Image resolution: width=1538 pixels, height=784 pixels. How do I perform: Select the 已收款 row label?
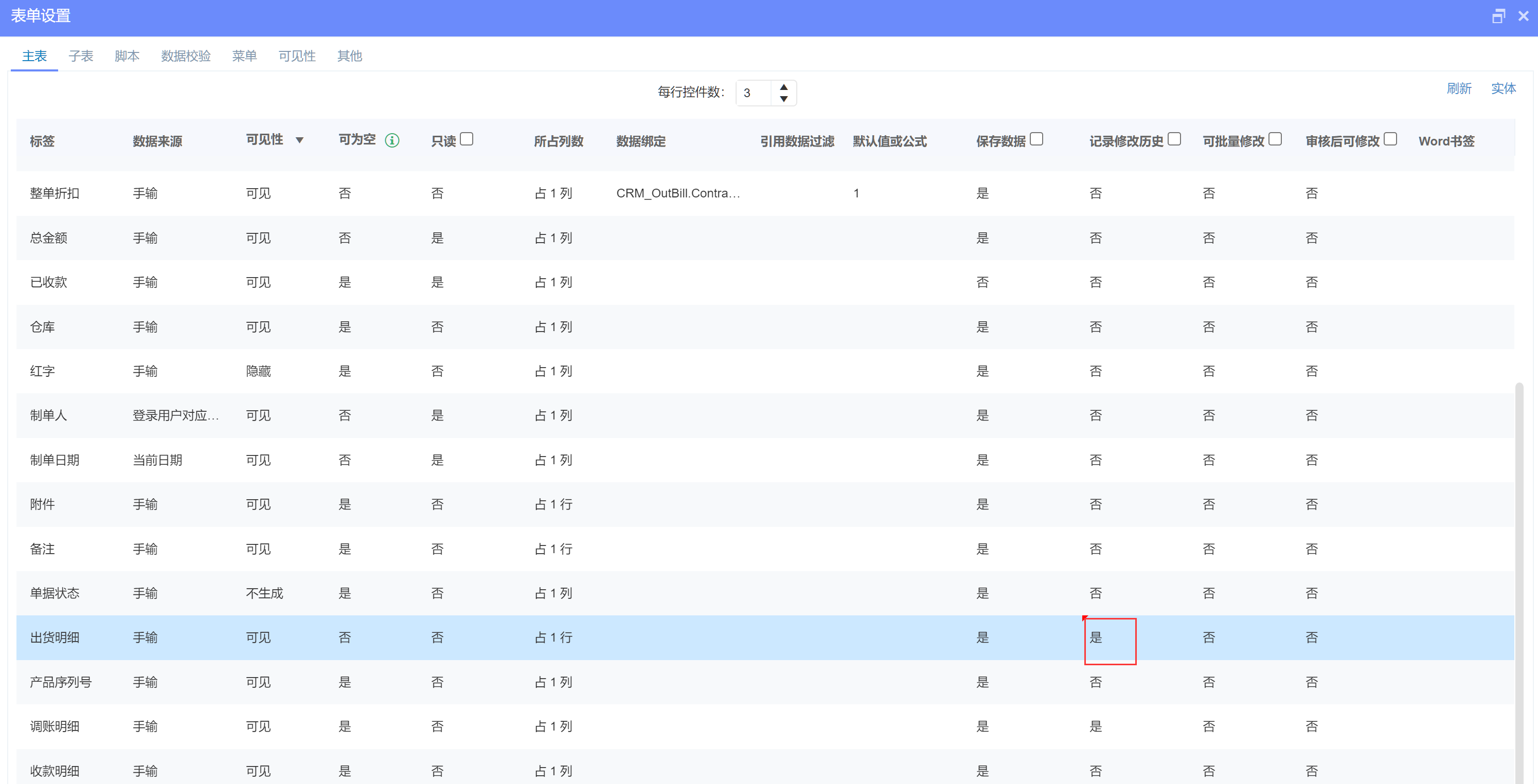(x=49, y=282)
